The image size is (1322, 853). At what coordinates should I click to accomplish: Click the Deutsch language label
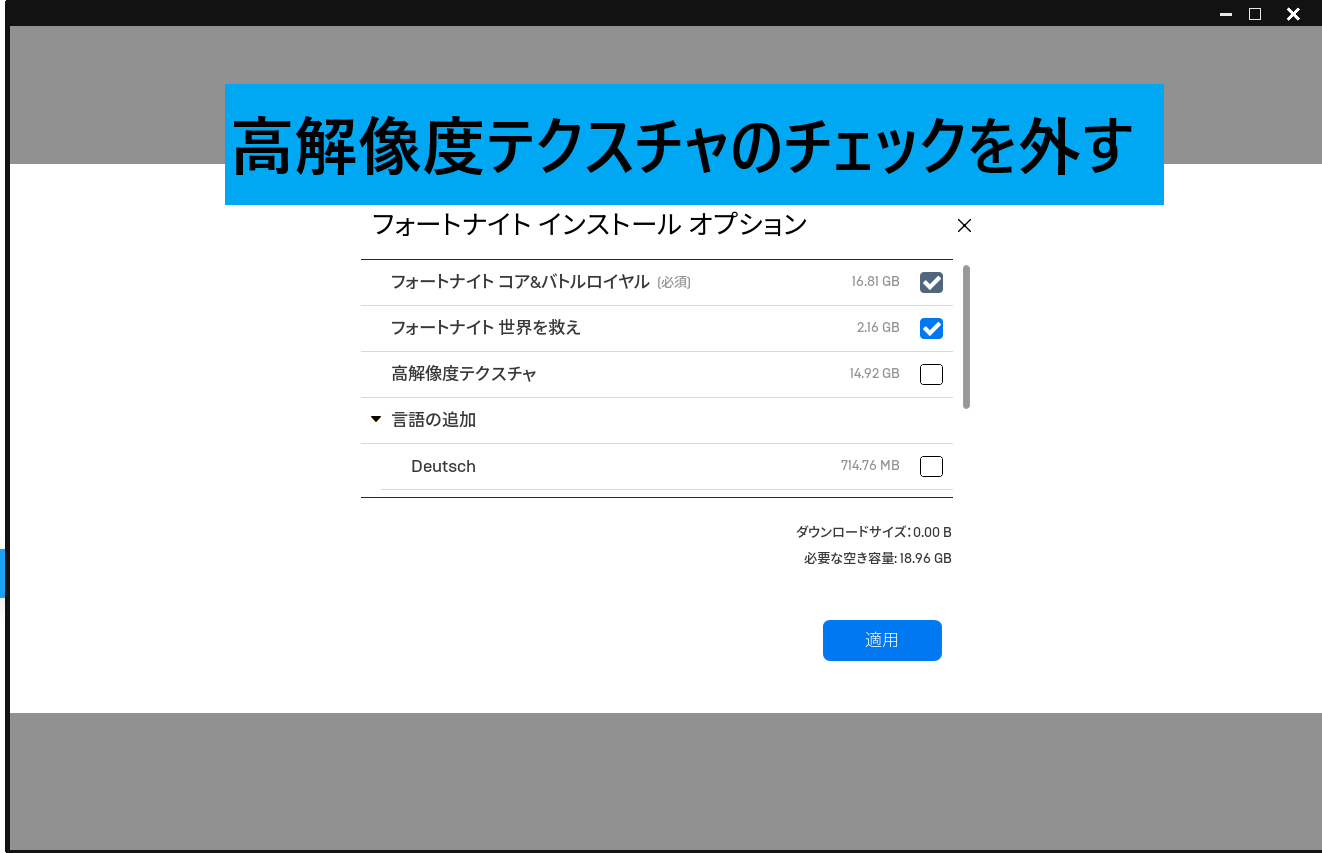coord(443,466)
